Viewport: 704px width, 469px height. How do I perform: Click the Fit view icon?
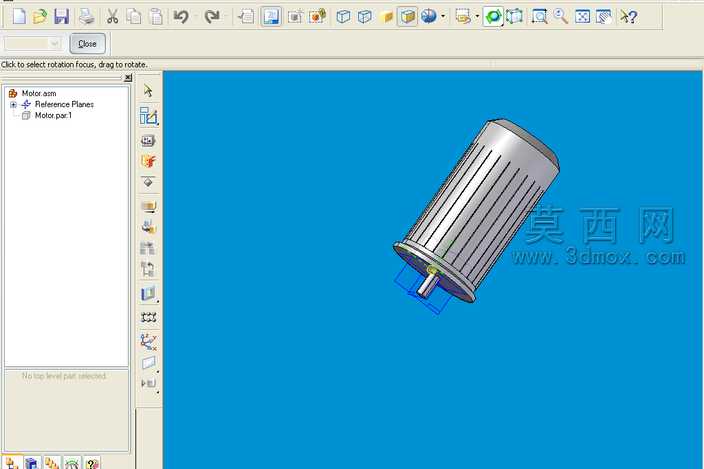[x=583, y=17]
